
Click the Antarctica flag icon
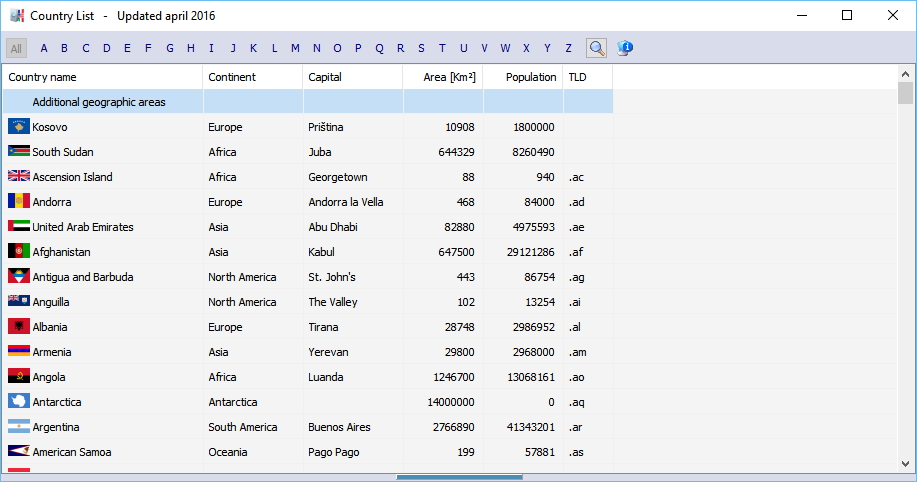click(x=18, y=402)
